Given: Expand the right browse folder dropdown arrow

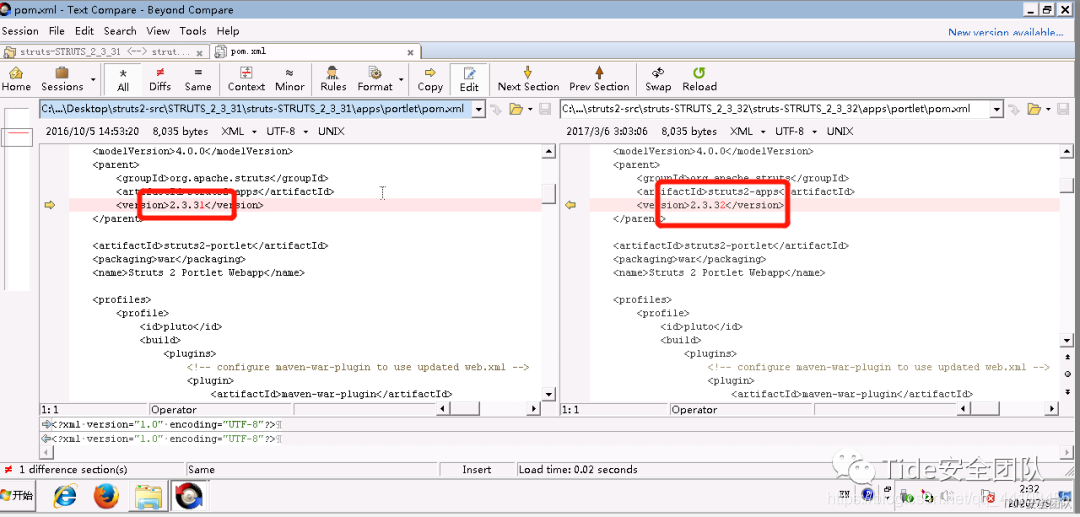Looking at the screenshot, I should pos(1048,109).
